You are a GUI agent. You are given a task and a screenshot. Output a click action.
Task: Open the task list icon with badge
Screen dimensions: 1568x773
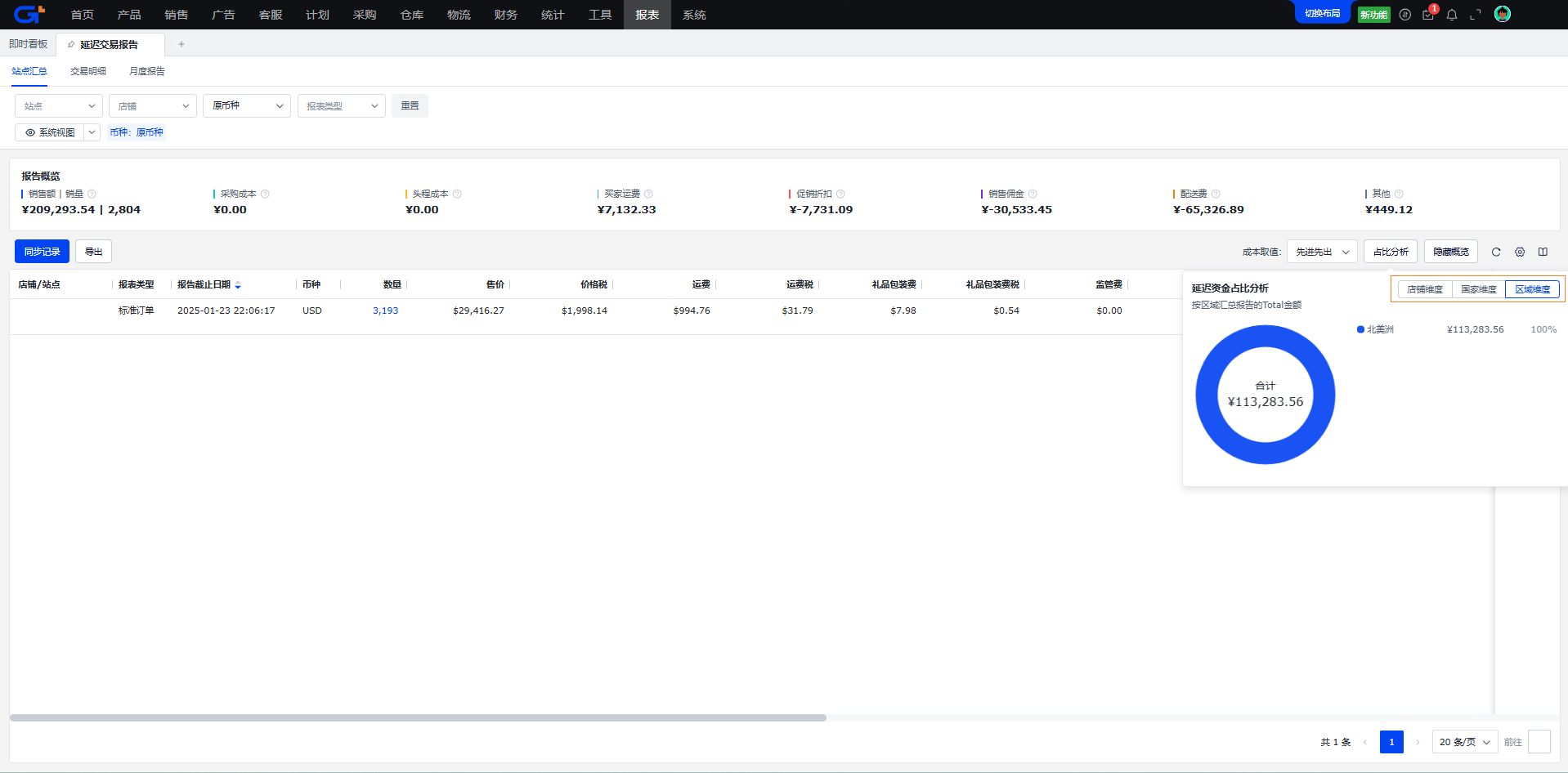[x=1428, y=15]
